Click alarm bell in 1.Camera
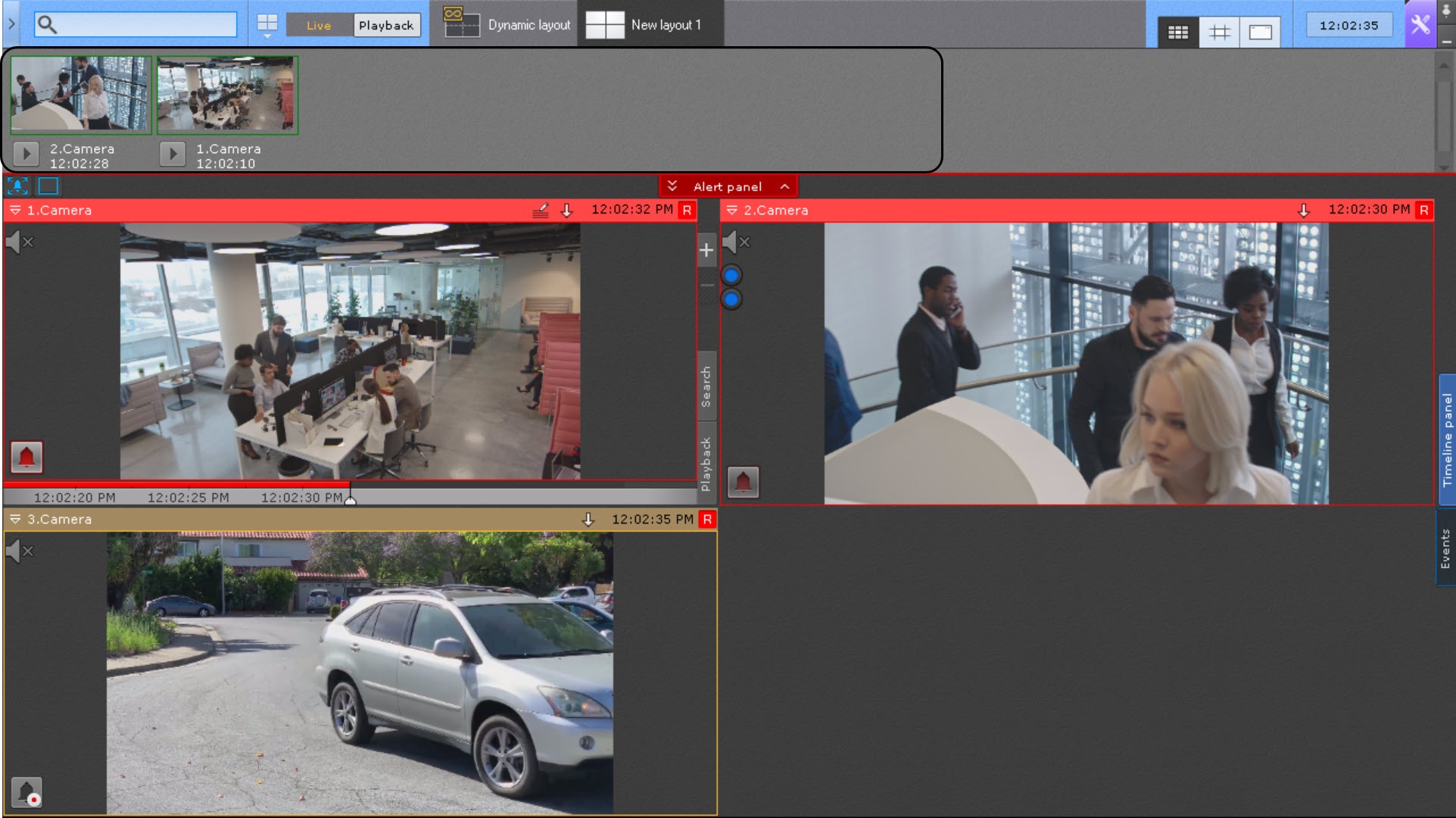The image size is (1456, 818). [x=27, y=457]
